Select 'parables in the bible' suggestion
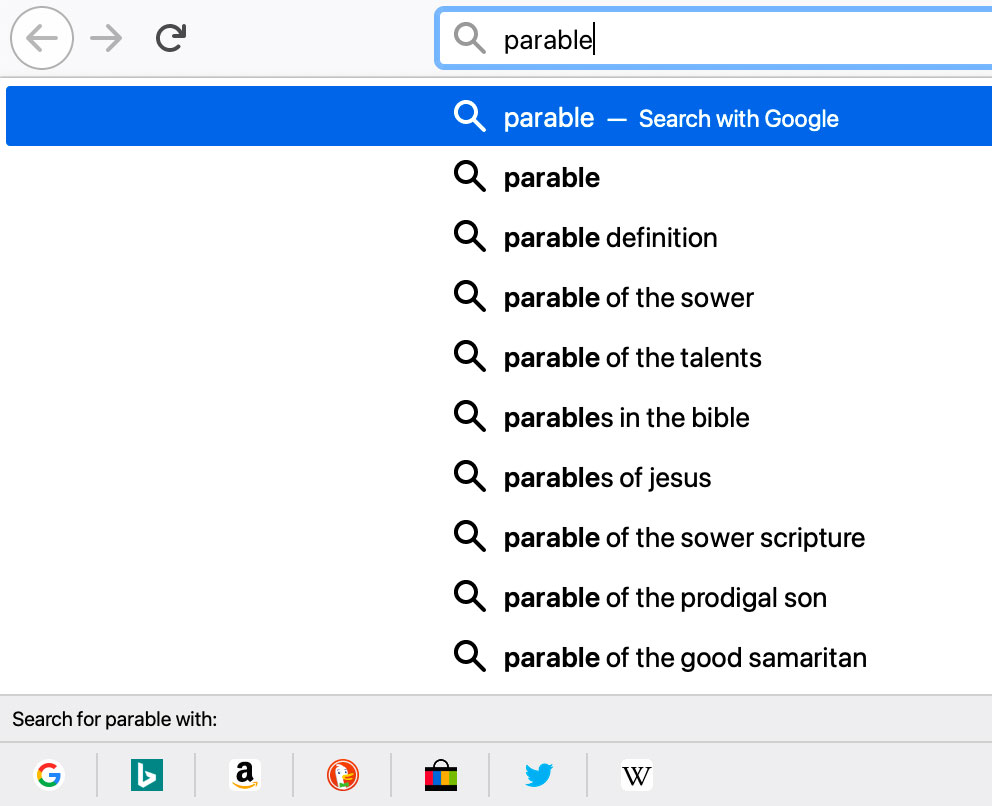992x806 pixels. point(626,417)
